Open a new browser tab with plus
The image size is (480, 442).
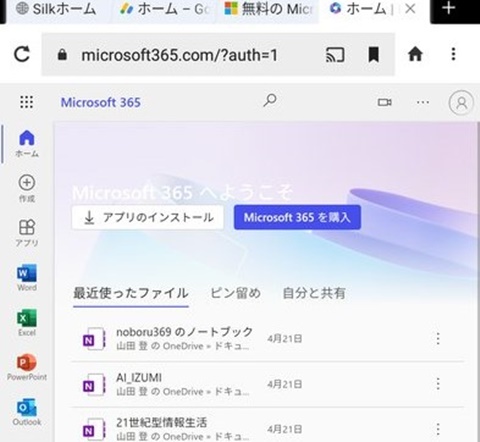448,8
